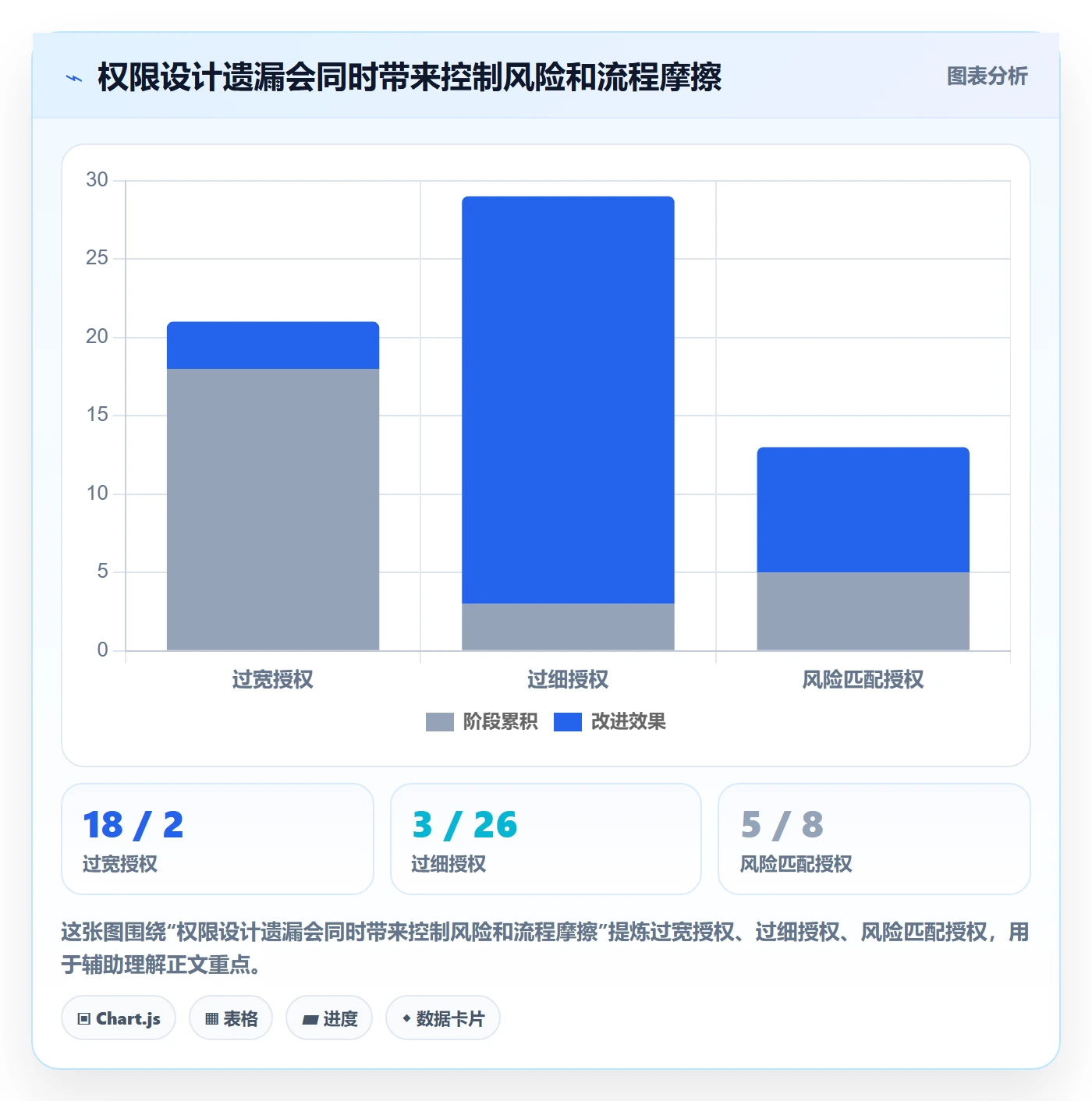This screenshot has height=1101, width=1092.
Task: Click the bar icon in the 进度 chip
Action: pyautogui.click(x=310, y=1020)
